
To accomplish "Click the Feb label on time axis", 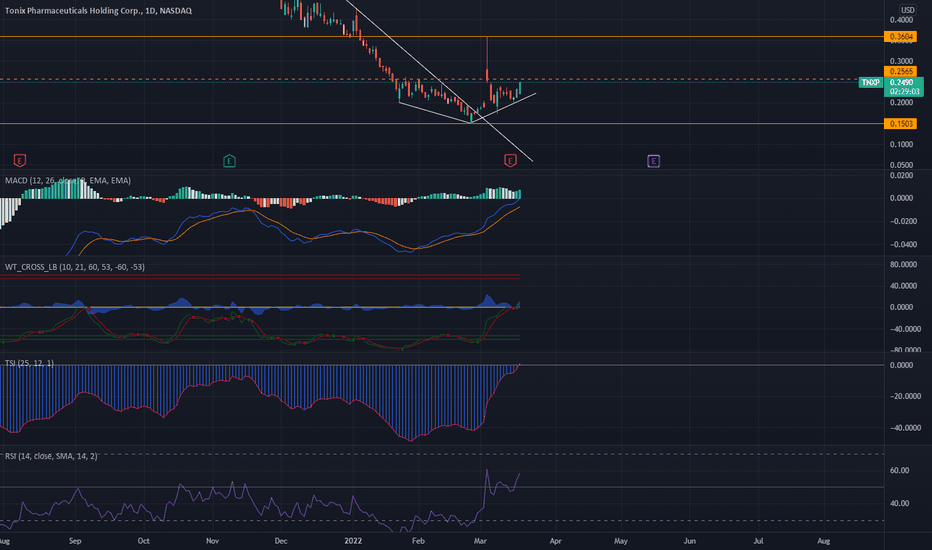I will point(418,541).
